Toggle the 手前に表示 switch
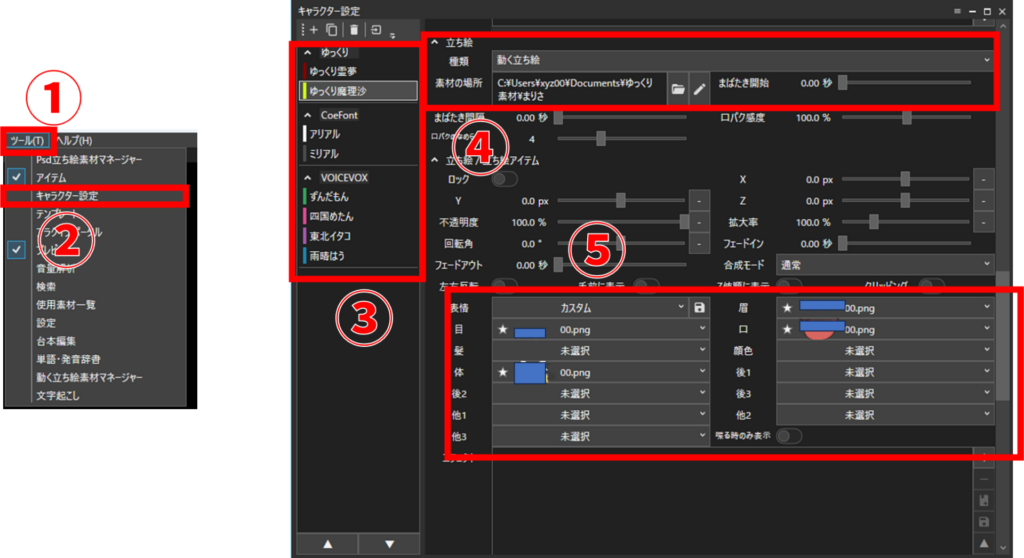This screenshot has width=1024, height=558. (x=647, y=285)
